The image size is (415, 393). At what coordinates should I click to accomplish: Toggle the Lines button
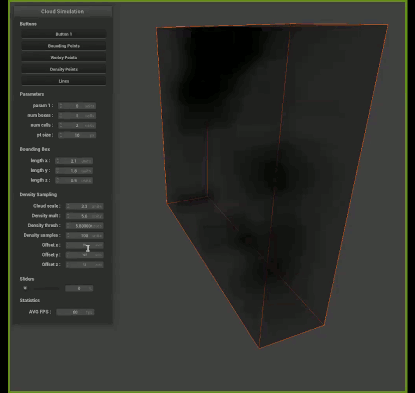coord(64,81)
